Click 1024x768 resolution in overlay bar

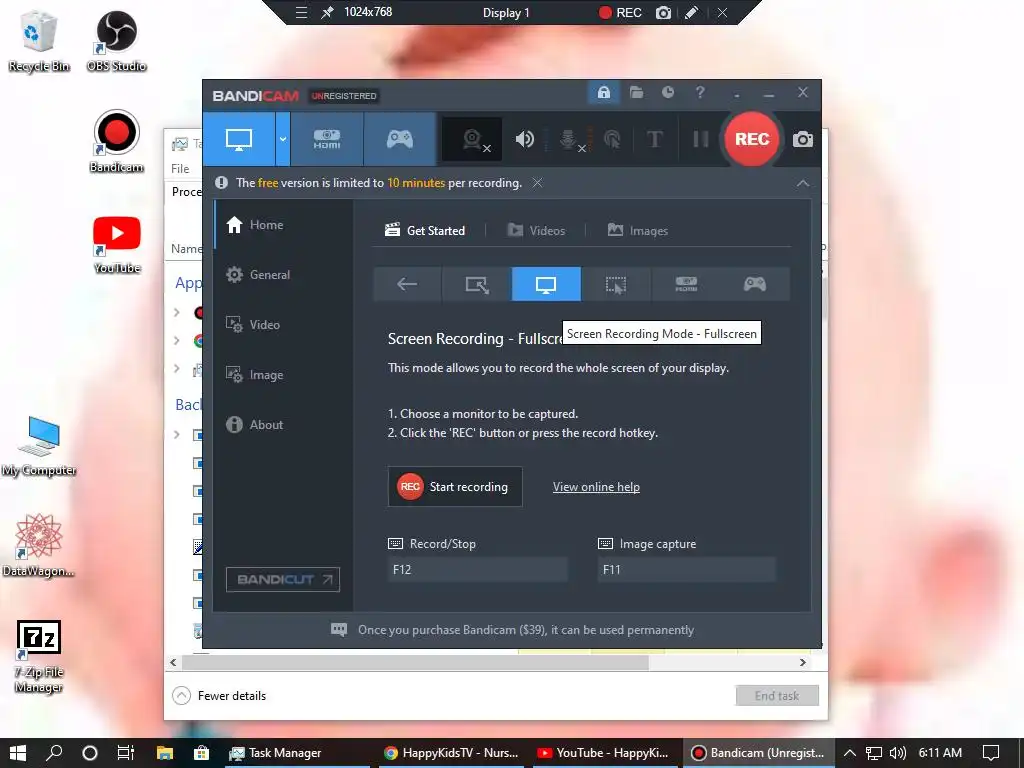(368, 12)
